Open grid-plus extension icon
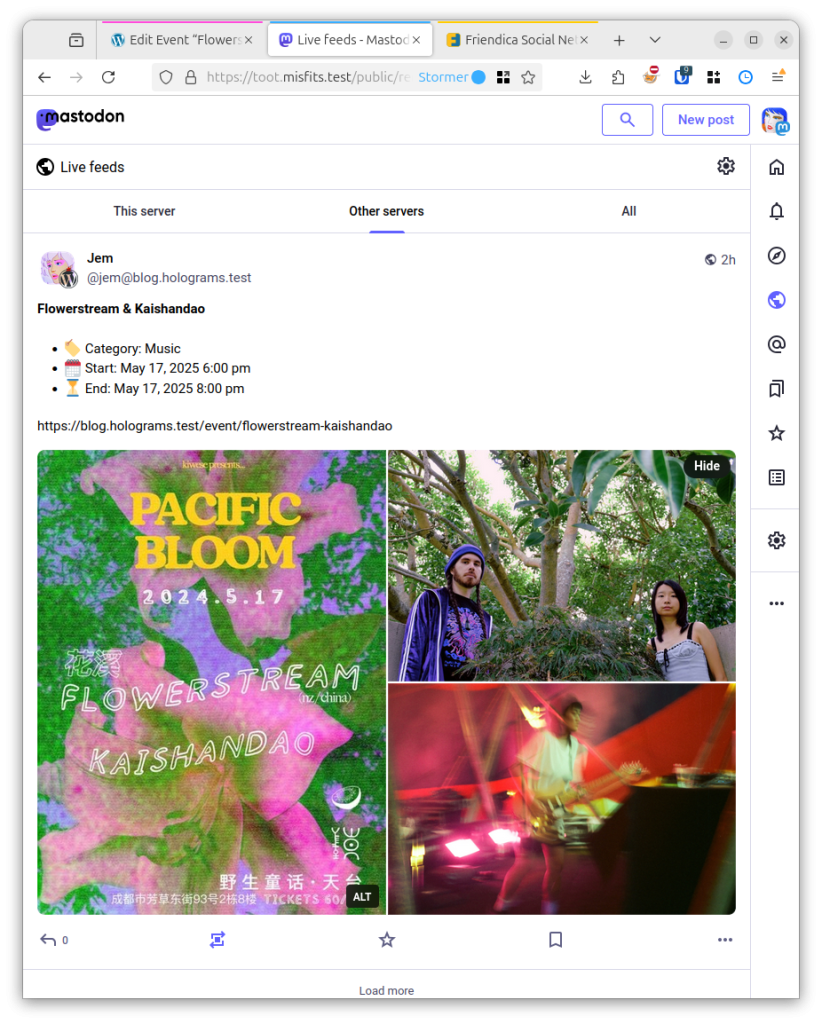Screen dimensions: 822x1024 (x=714, y=77)
